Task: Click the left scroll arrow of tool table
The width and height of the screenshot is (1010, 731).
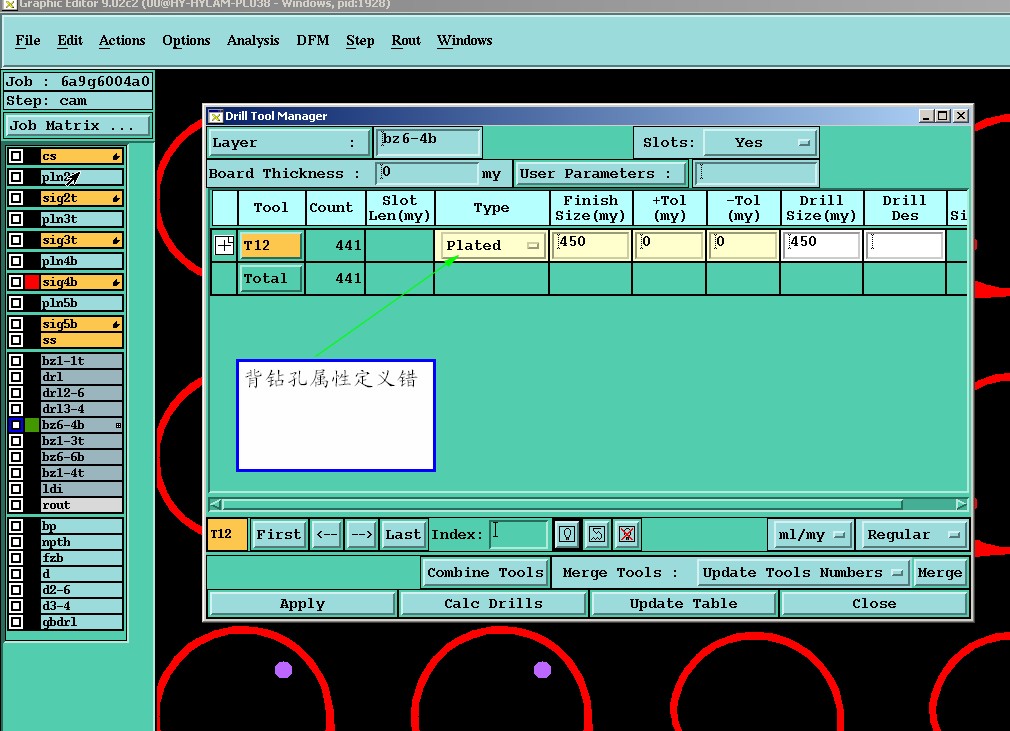Action: click(x=216, y=504)
